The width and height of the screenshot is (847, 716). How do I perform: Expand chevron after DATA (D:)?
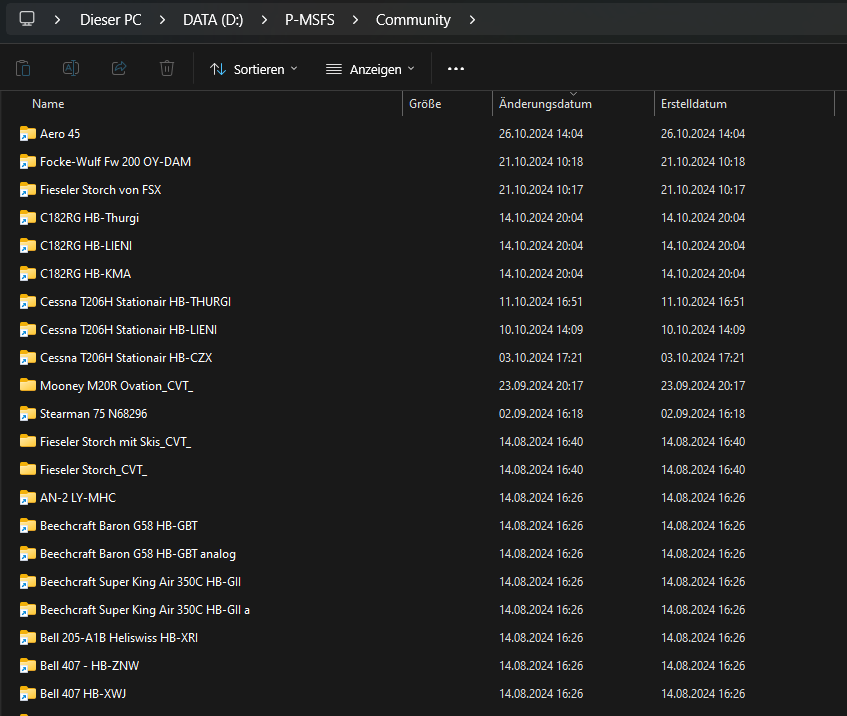tap(264, 20)
